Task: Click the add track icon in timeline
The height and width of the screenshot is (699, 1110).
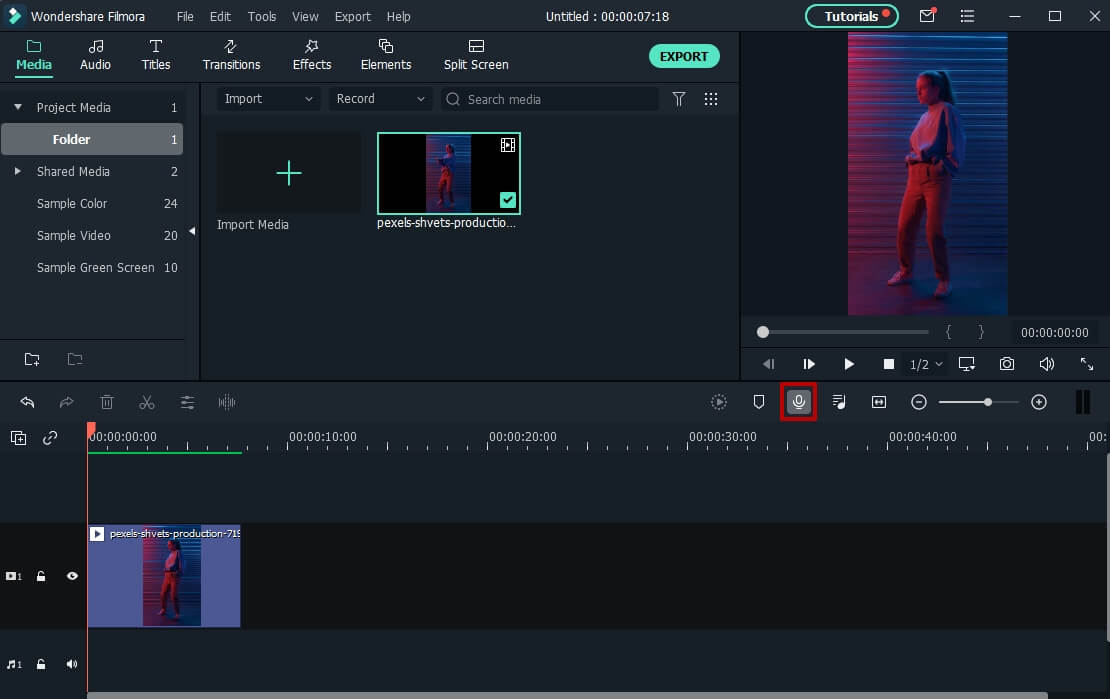Action: [18, 438]
